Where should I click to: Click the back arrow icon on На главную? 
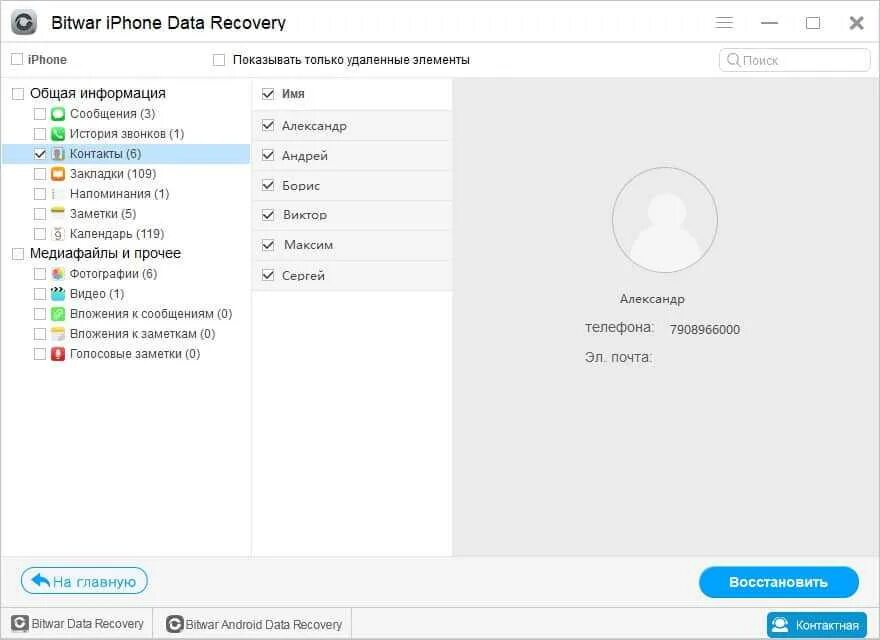coord(40,580)
